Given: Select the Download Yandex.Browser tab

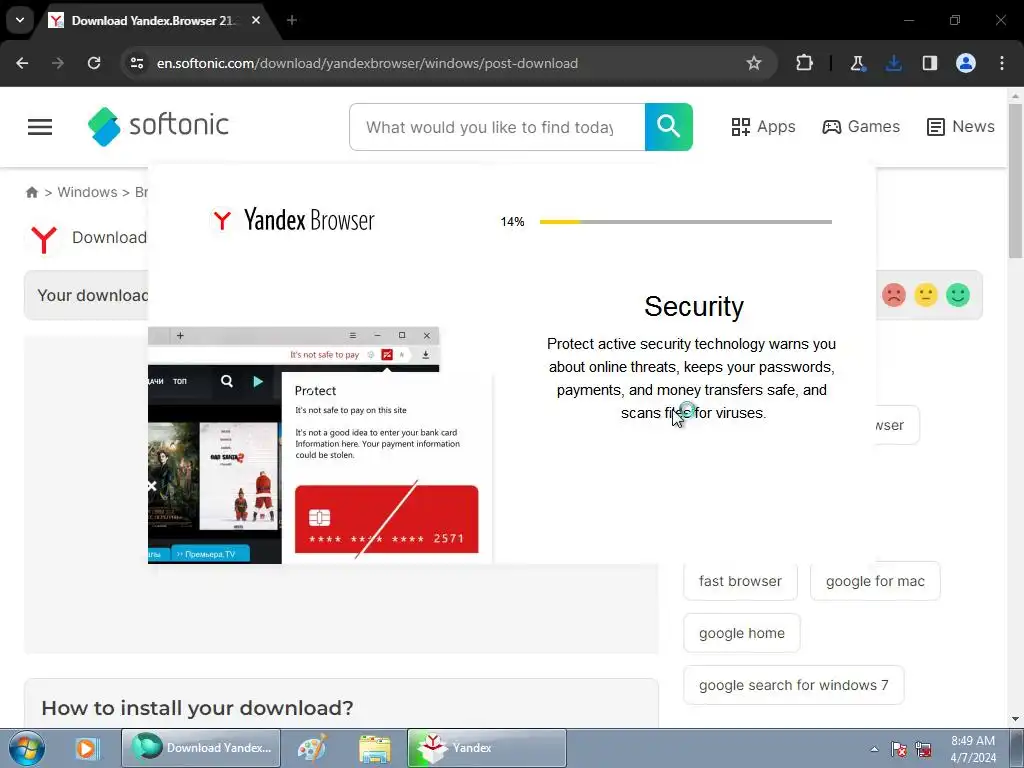Looking at the screenshot, I should [155, 21].
